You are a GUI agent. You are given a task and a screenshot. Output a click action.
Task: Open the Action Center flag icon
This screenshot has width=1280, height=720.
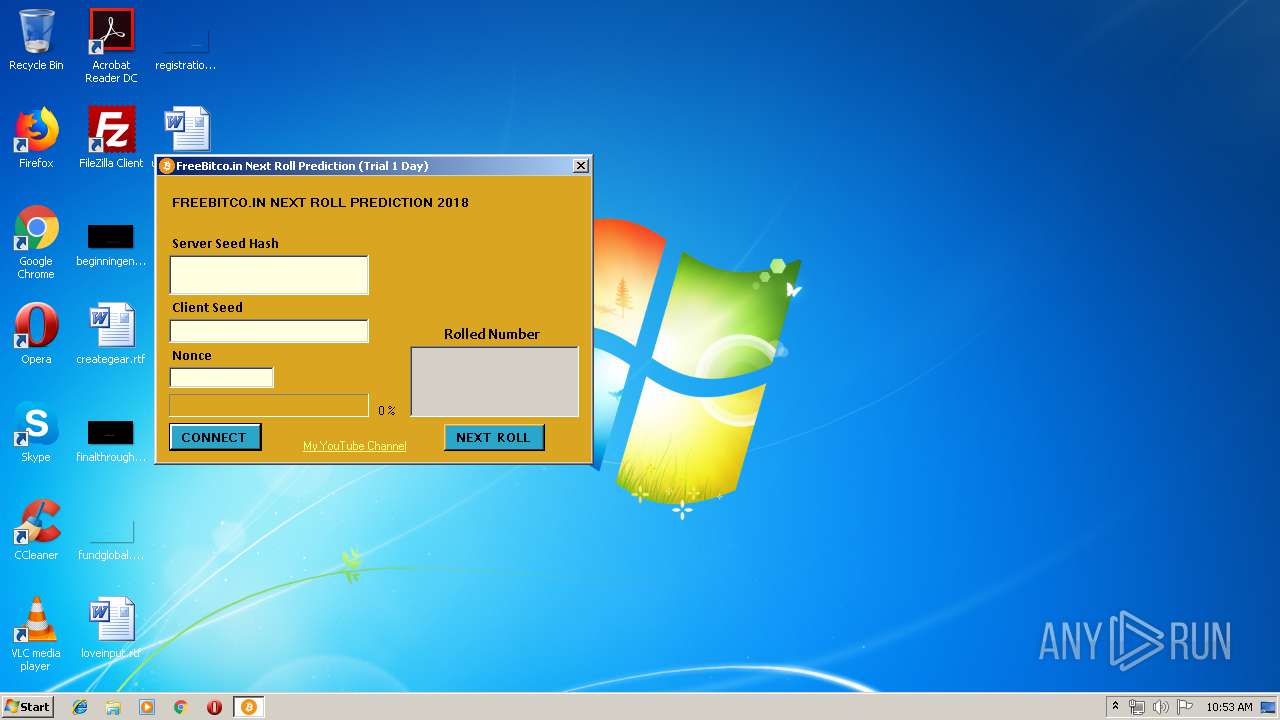pos(1185,707)
